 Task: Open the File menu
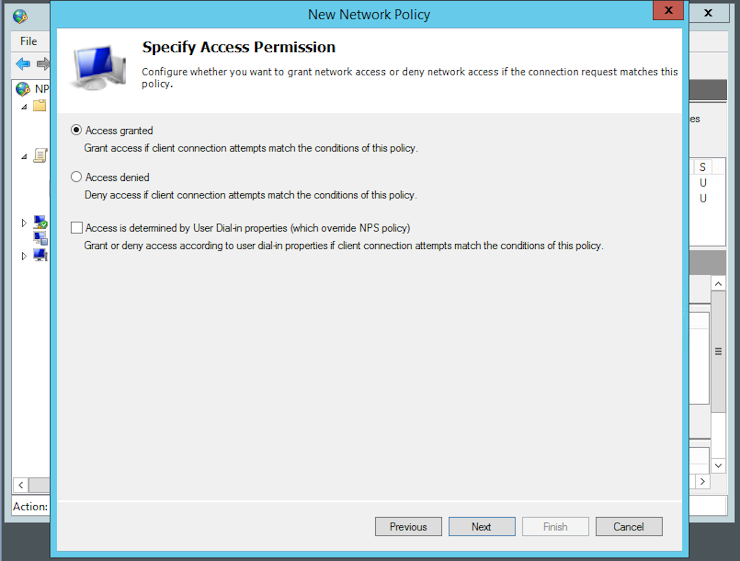[x=28, y=41]
